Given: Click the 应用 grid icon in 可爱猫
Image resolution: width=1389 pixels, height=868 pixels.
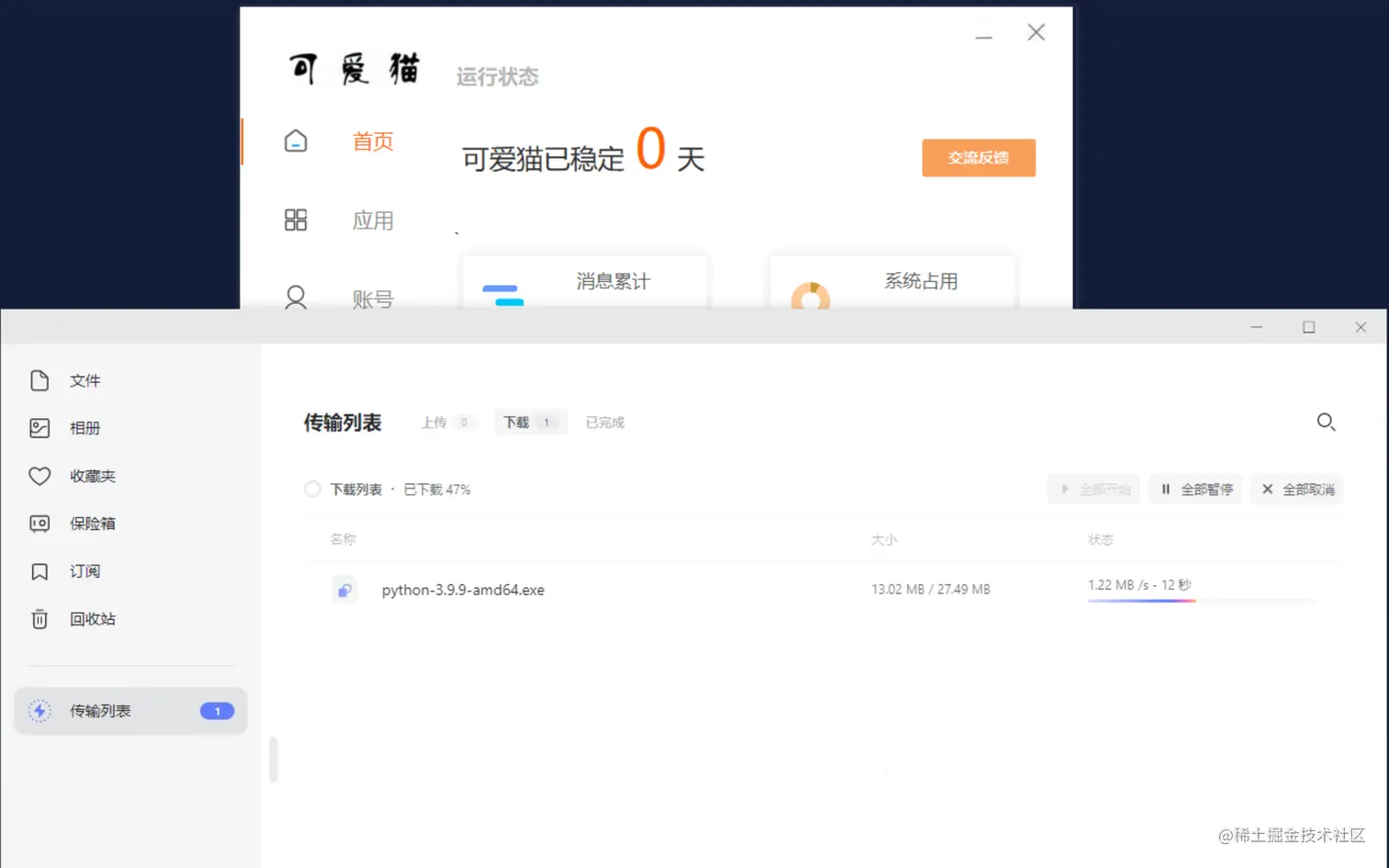Looking at the screenshot, I should pos(296,220).
